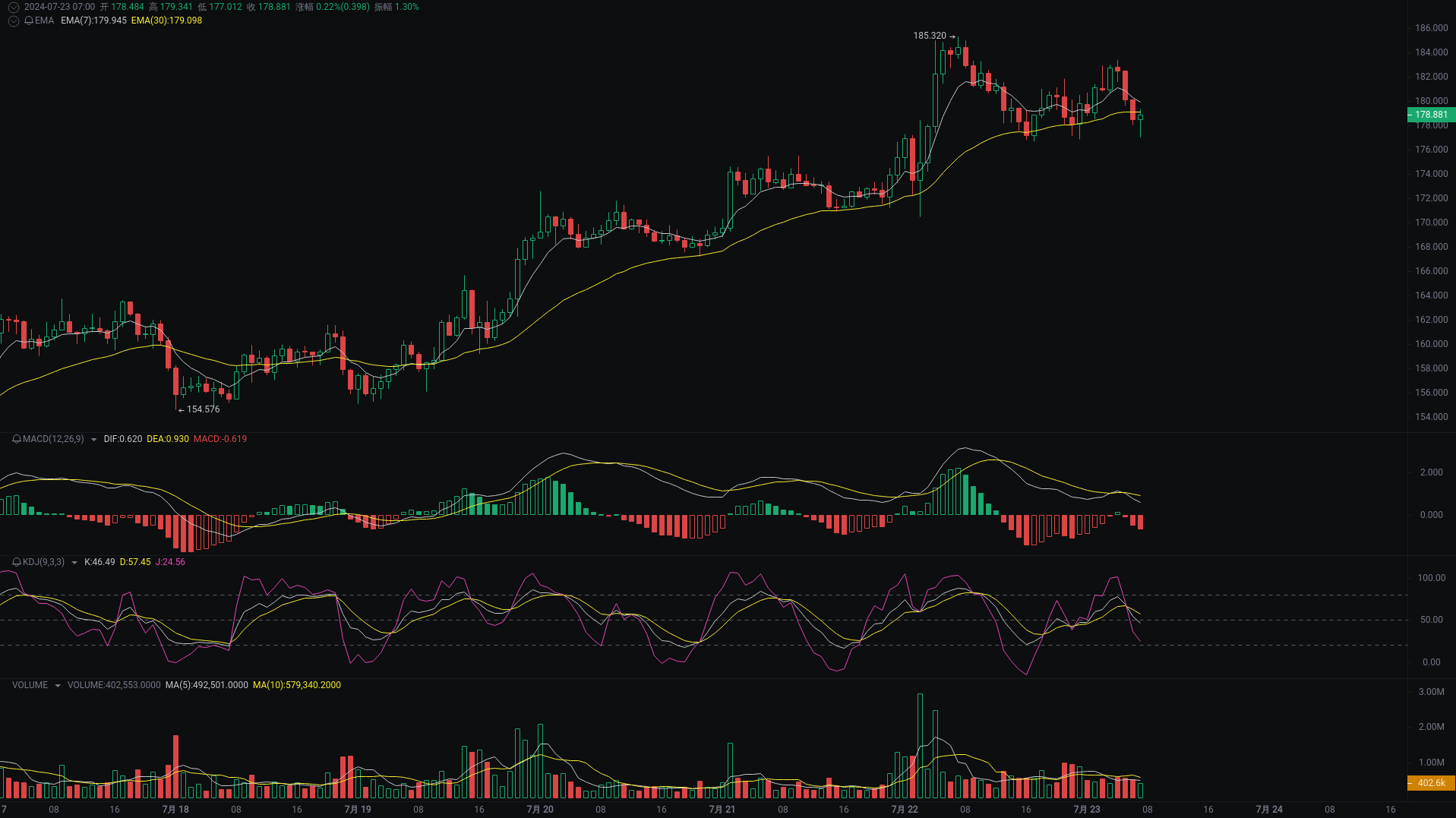Click the 100.00 KDJ axis label
This screenshot has width=1456, height=818.
[1431, 578]
